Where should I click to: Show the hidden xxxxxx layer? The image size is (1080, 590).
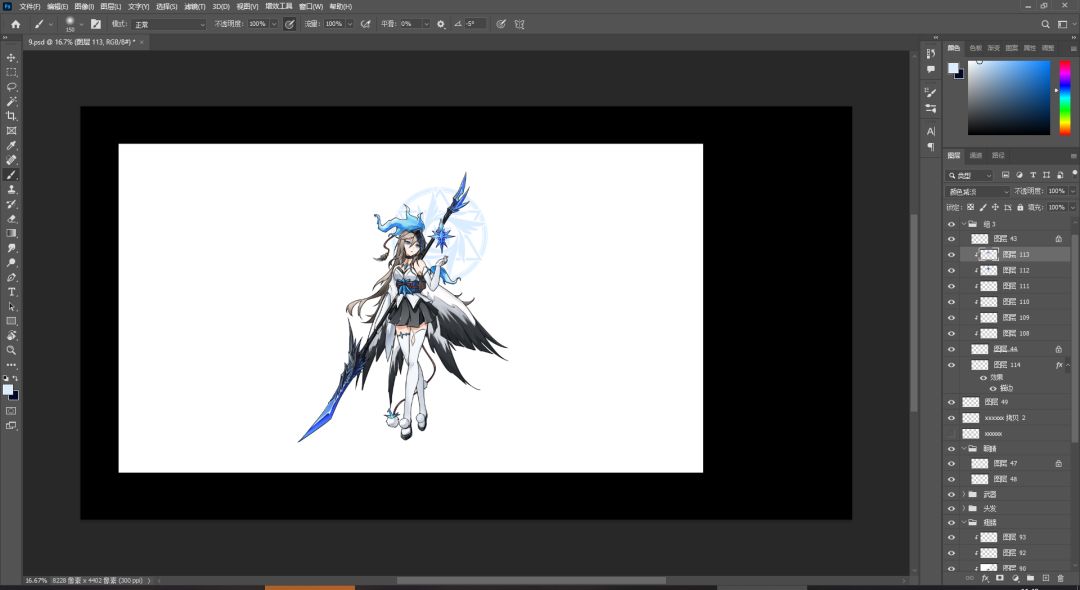tap(951, 434)
